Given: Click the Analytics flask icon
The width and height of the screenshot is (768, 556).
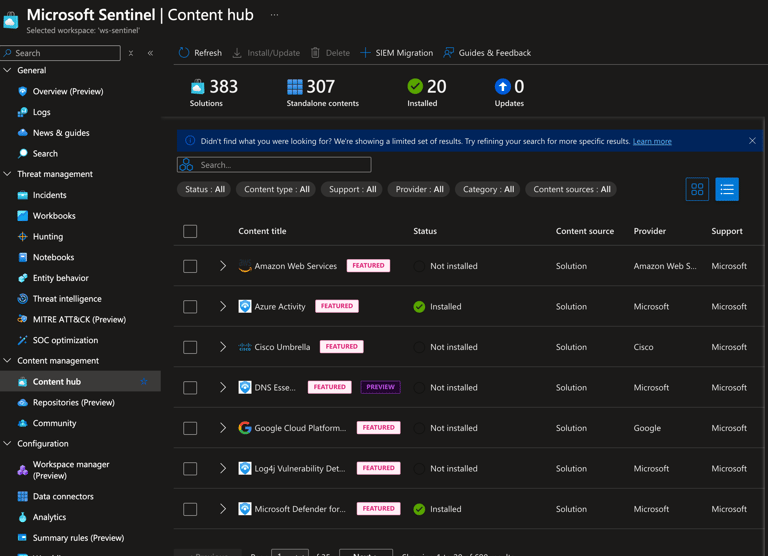Looking at the screenshot, I should coord(23,517).
